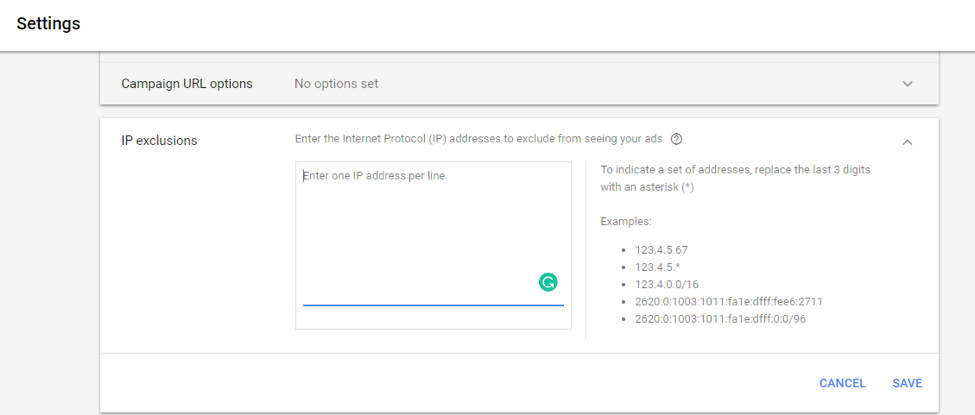Select the 'No options set' text
This screenshot has height=415, width=975.
pyautogui.click(x=336, y=84)
